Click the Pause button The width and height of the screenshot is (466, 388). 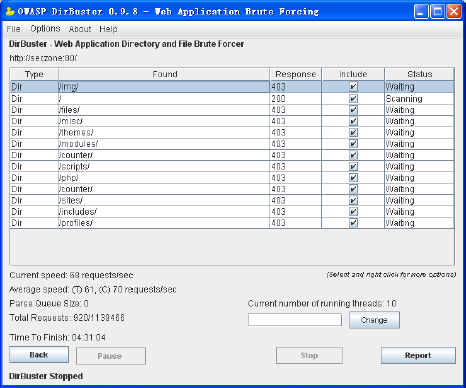(x=111, y=356)
